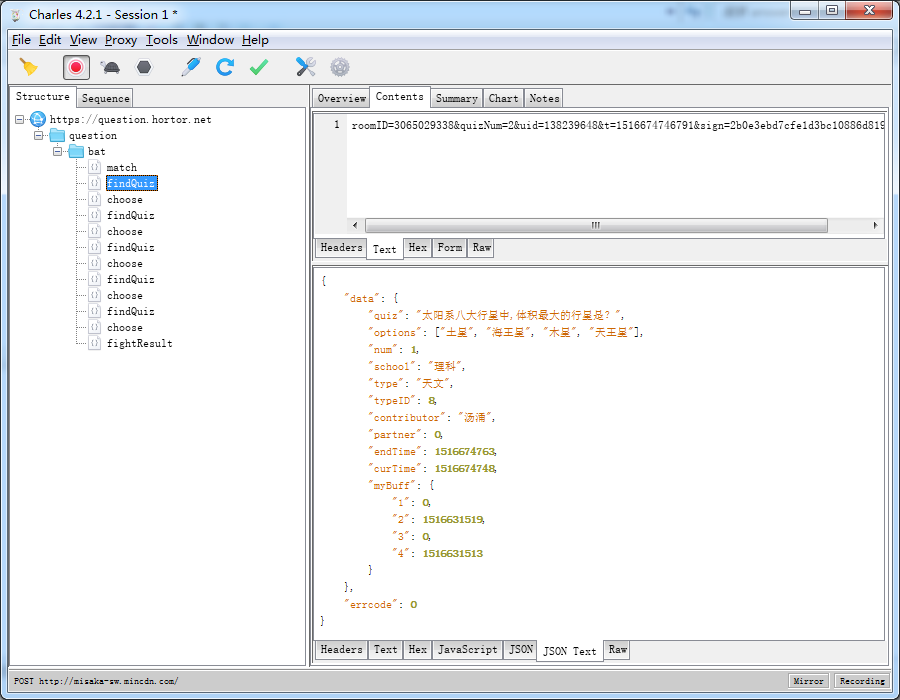Click the POST misaka-sw.mincdn.com status text
The image size is (900, 700).
point(96,681)
